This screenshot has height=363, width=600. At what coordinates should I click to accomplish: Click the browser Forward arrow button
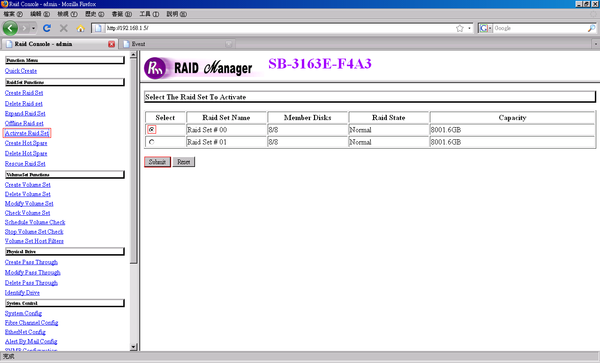click(x=24, y=28)
